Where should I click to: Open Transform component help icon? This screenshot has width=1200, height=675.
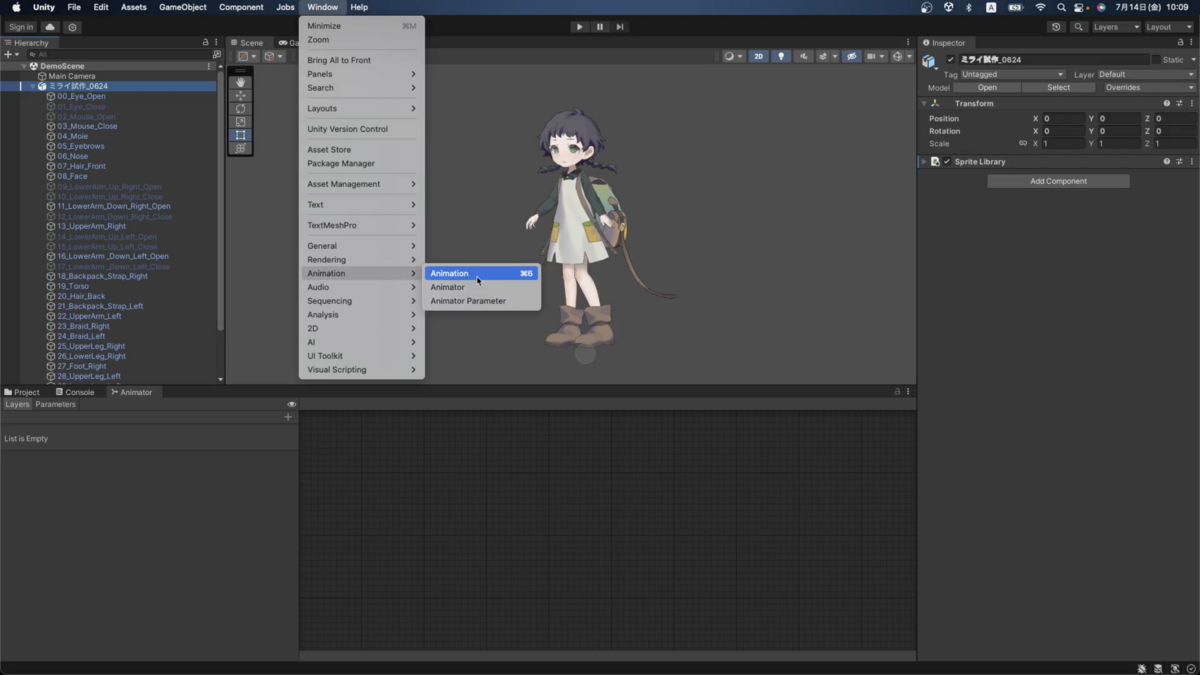1166,103
